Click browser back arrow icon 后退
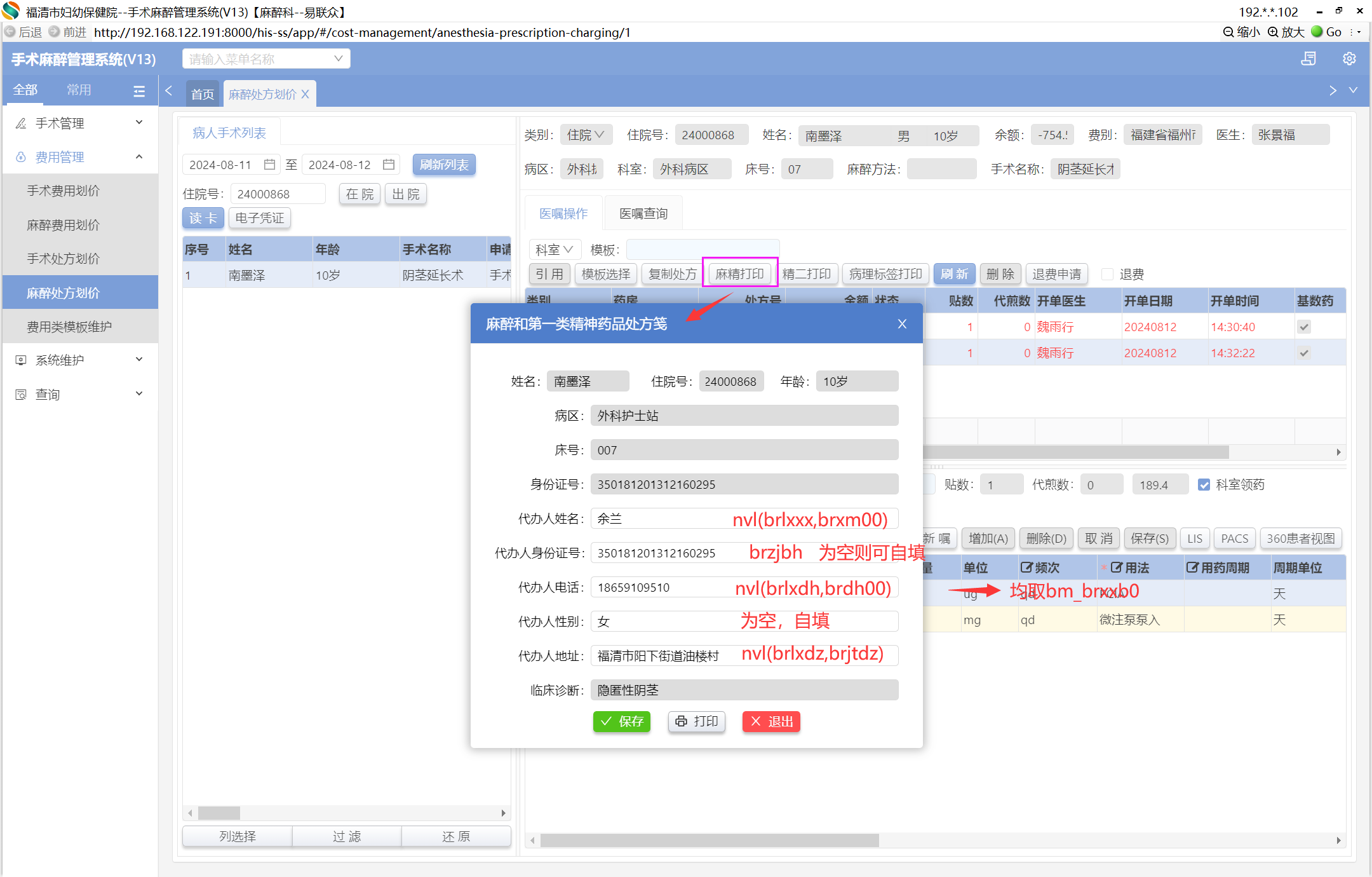Viewport: 1372px width, 877px height. pos(10,32)
